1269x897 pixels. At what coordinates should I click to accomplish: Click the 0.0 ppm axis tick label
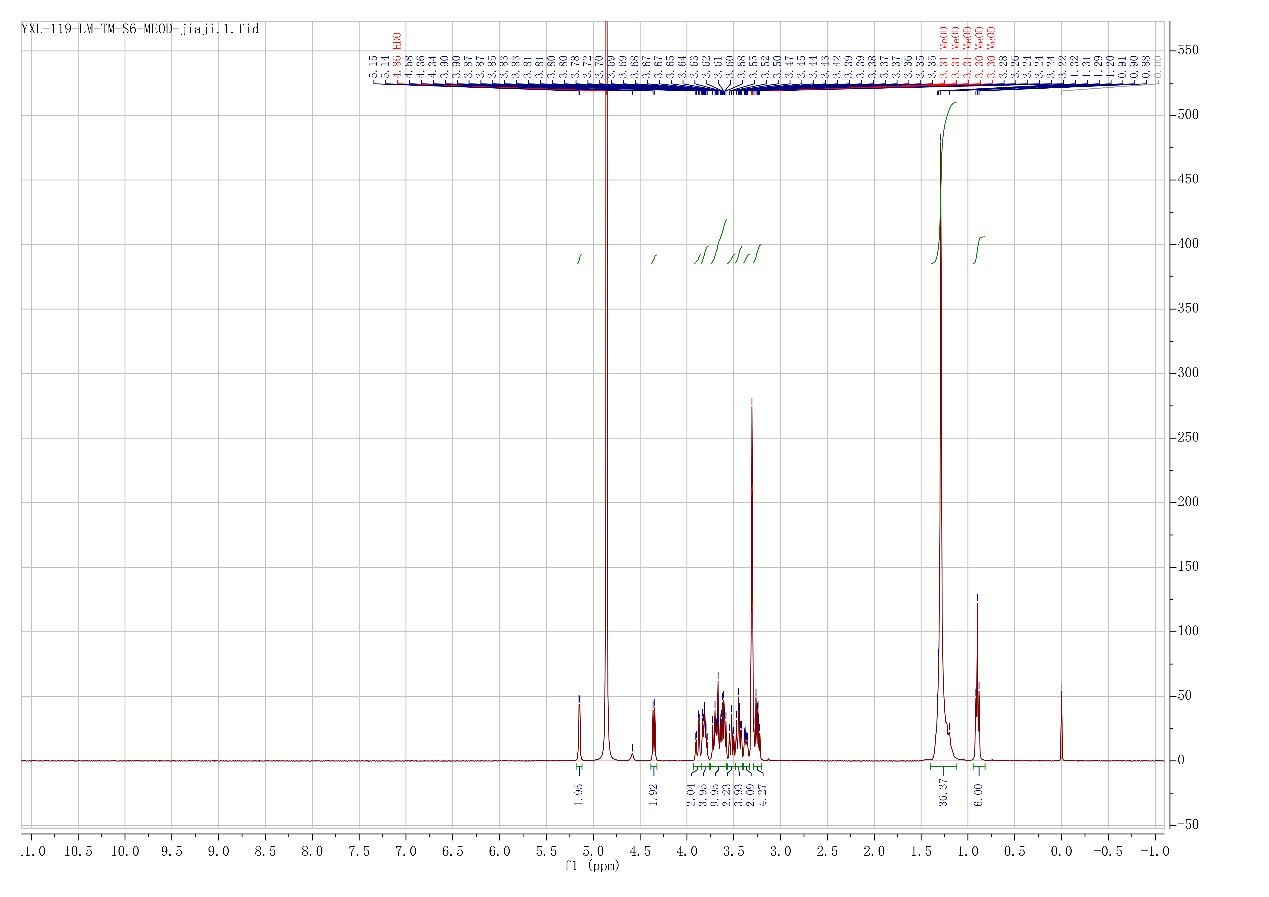[x=1061, y=851]
